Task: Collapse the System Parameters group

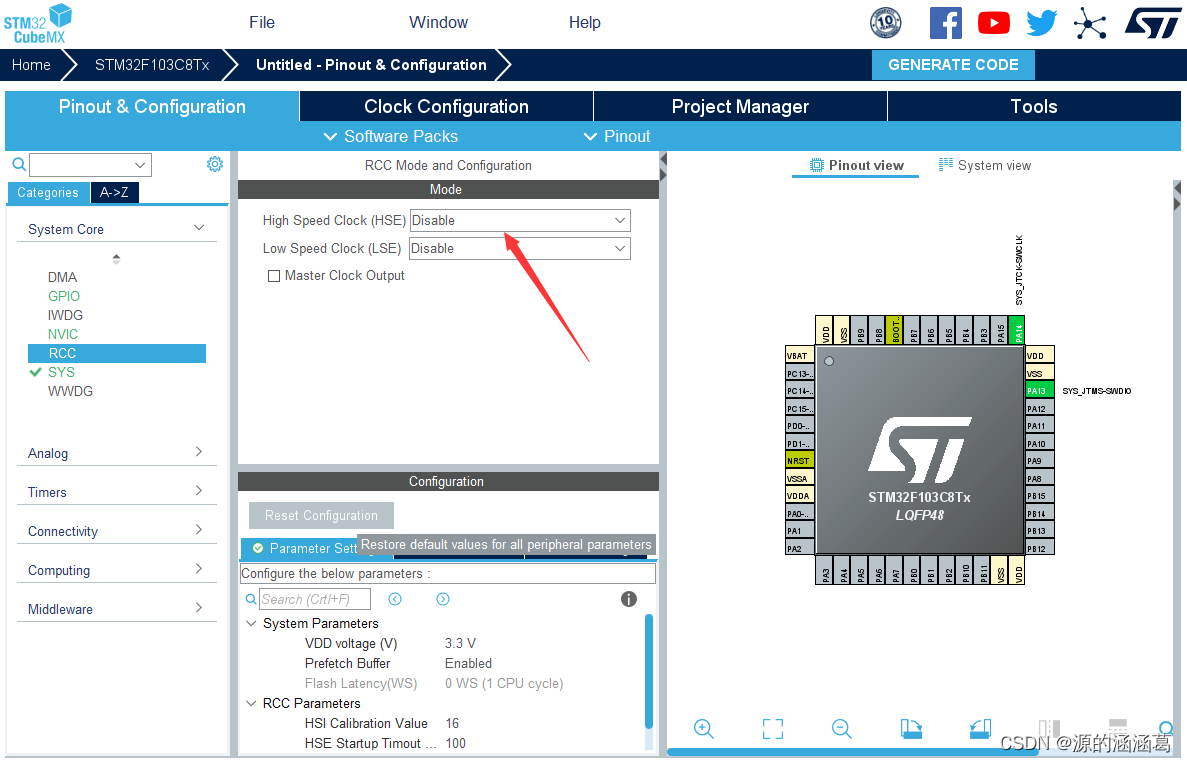Action: click(x=251, y=624)
